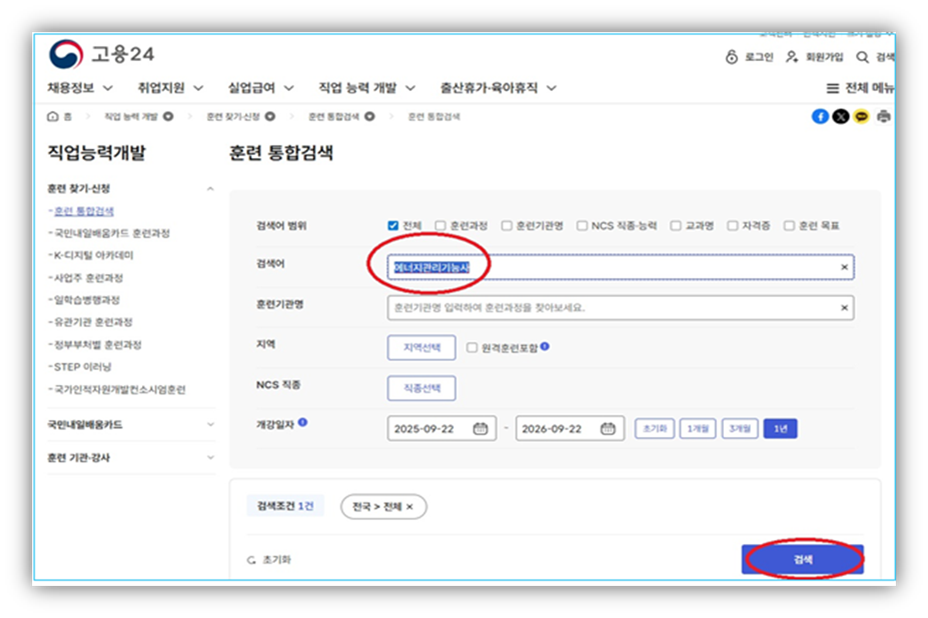
Task: Clear the 검색어 field with X icon
Action: point(844,268)
